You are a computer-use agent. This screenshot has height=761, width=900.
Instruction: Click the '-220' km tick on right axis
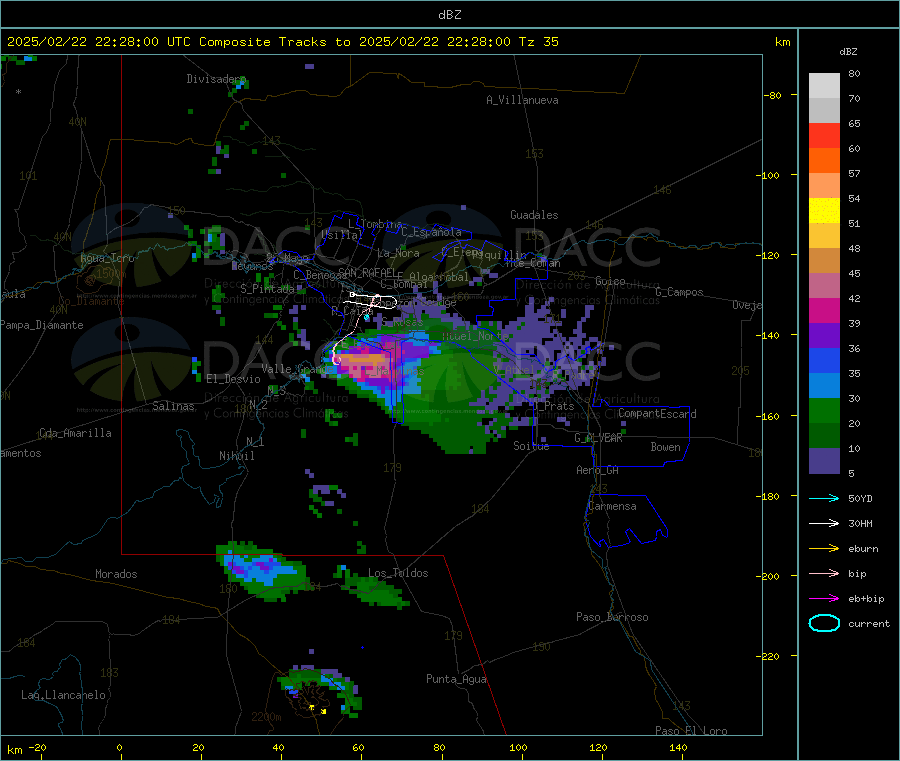coord(770,657)
